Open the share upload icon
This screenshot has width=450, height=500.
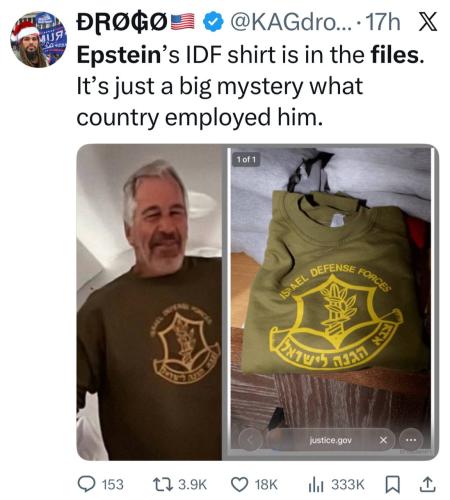tap(428, 484)
